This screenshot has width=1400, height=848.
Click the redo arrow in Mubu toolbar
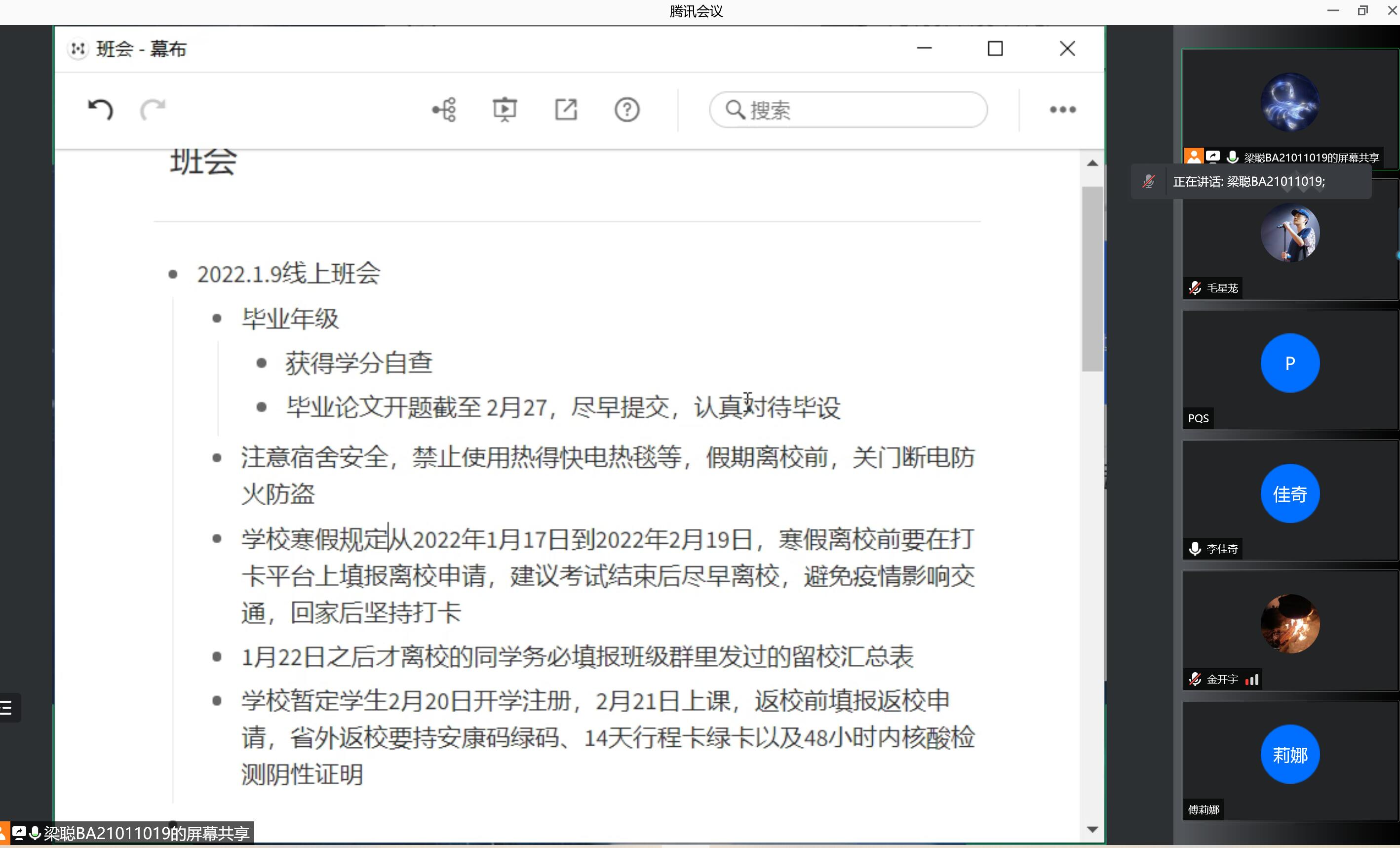152,109
